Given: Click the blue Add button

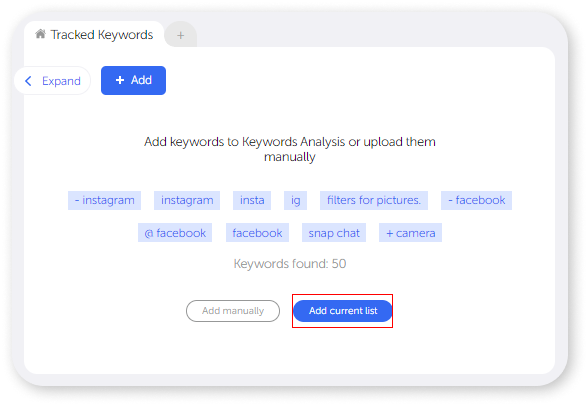Looking at the screenshot, I should coord(133,80).
